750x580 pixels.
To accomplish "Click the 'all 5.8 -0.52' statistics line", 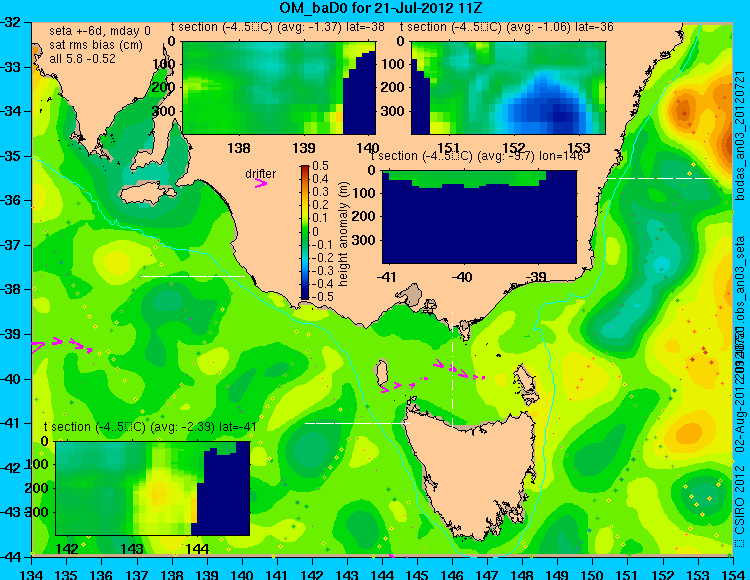I will [x=82, y=58].
